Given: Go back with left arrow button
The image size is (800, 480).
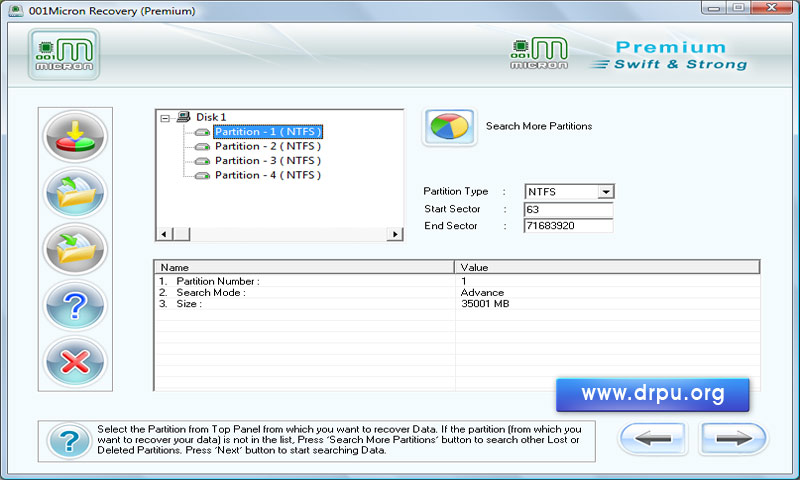Looking at the screenshot, I should coord(653,438).
